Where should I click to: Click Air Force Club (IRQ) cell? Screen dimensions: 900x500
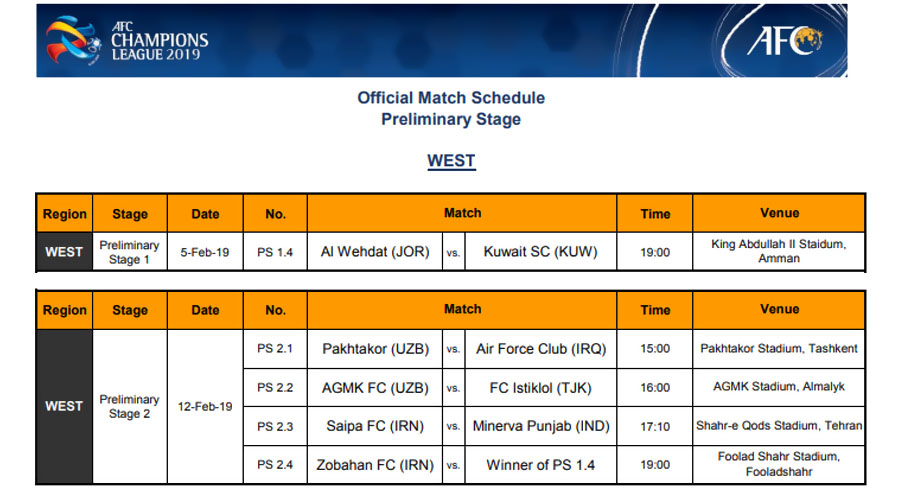[x=541, y=349]
